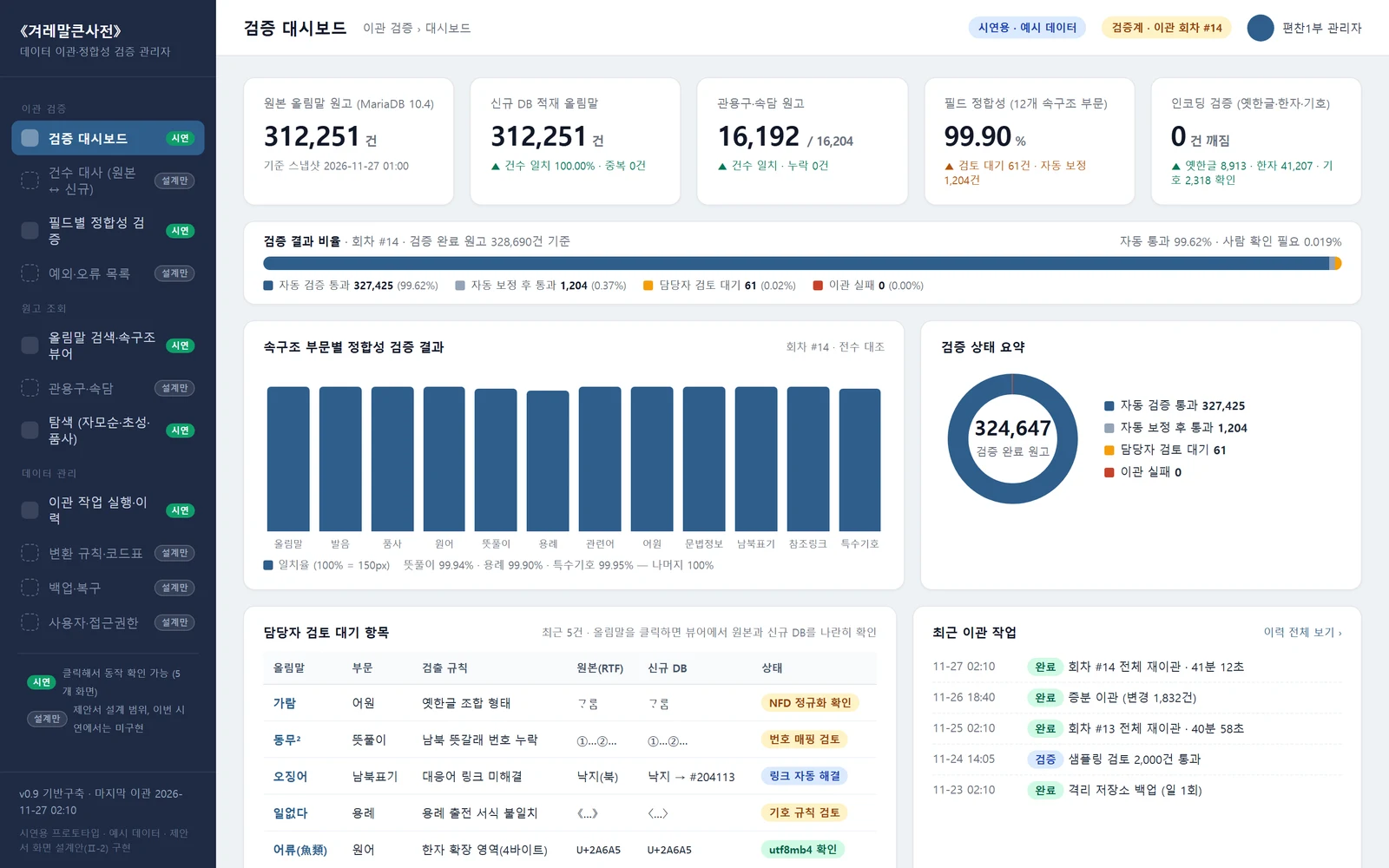Click dashed icon beside 백업·복구

(30, 588)
